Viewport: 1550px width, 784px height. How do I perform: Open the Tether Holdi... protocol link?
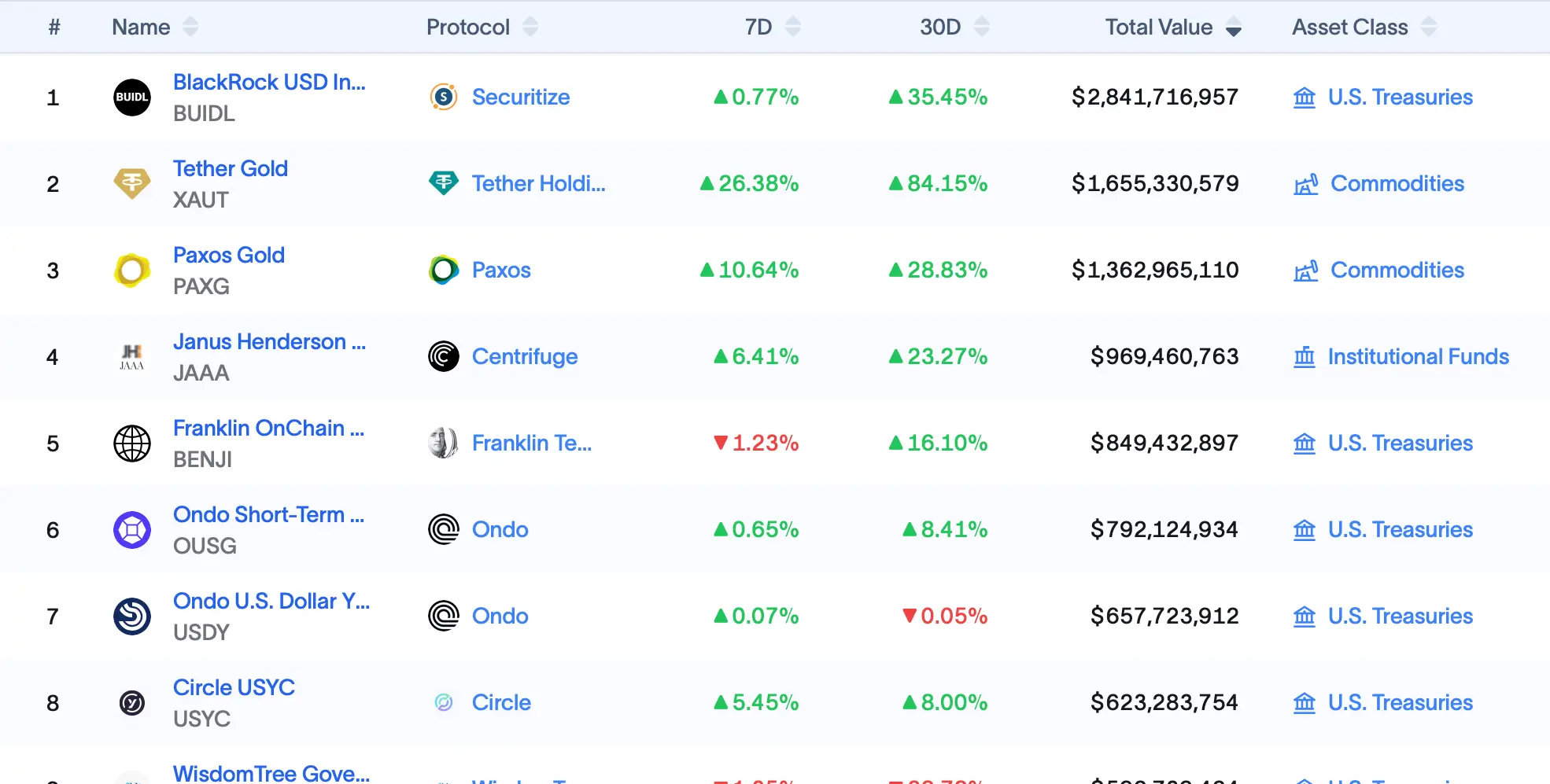(x=538, y=184)
